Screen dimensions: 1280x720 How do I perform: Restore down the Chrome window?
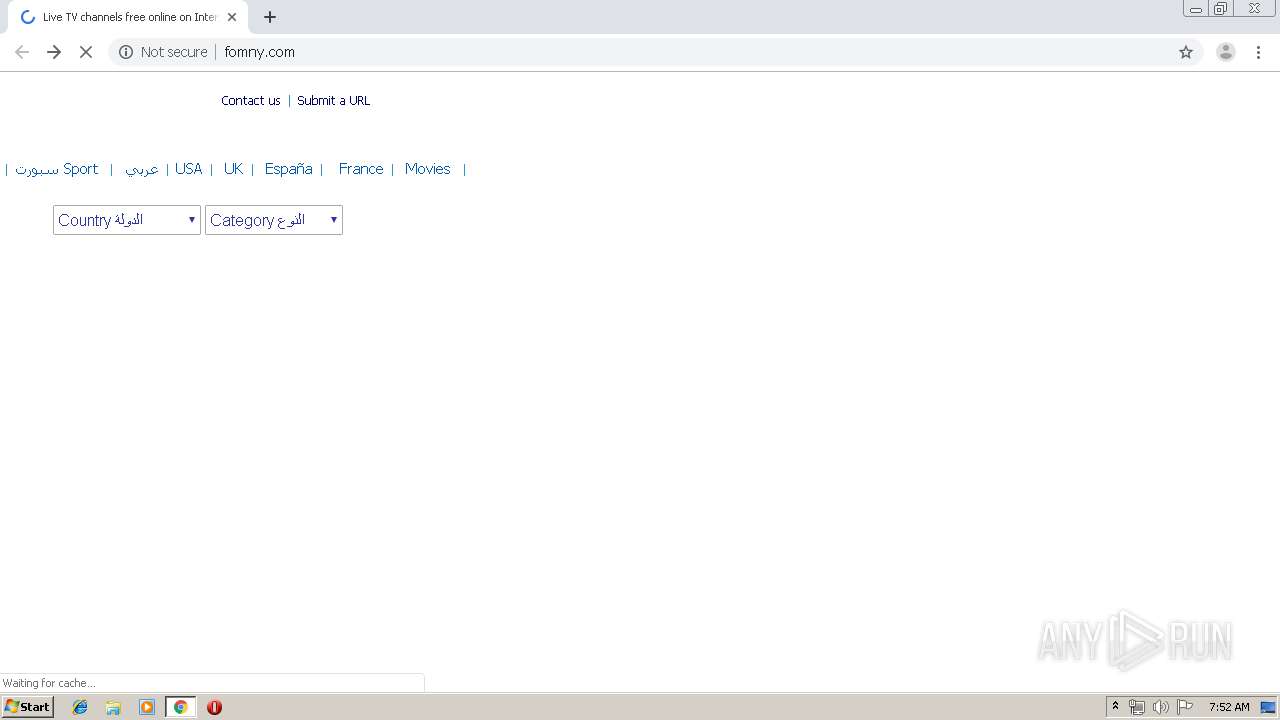pos(1221,9)
